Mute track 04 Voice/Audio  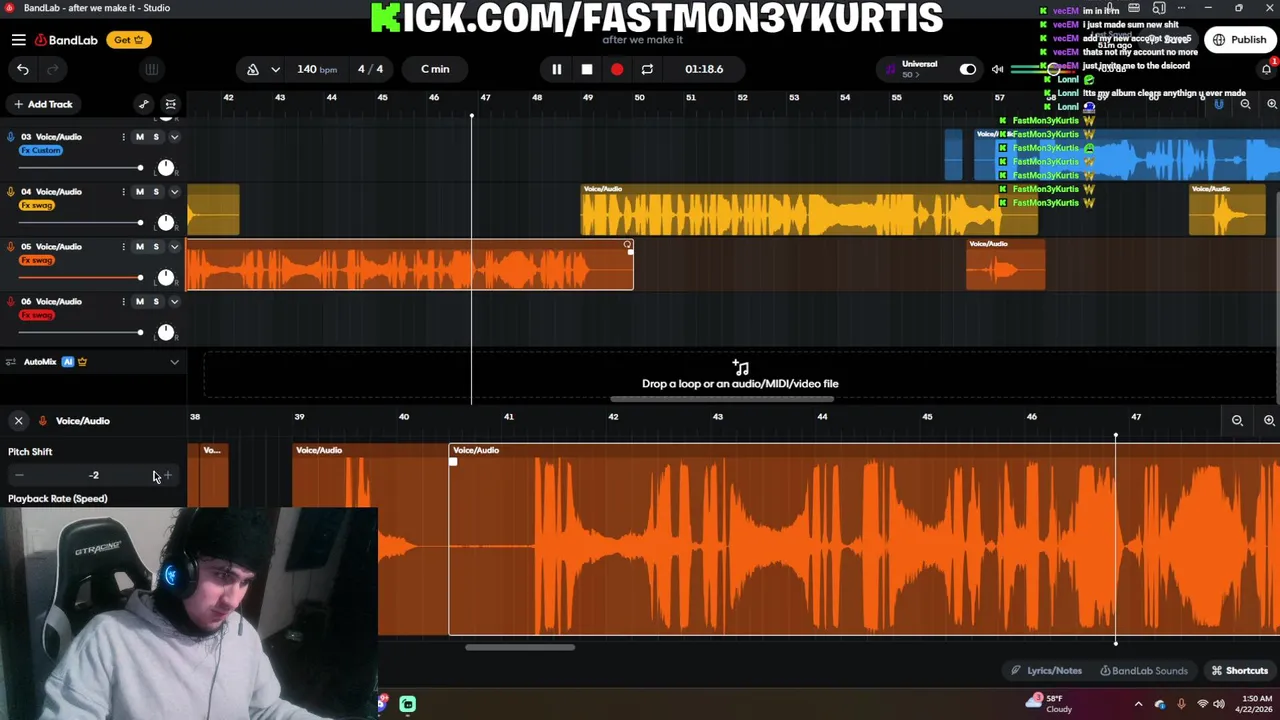[140, 192]
